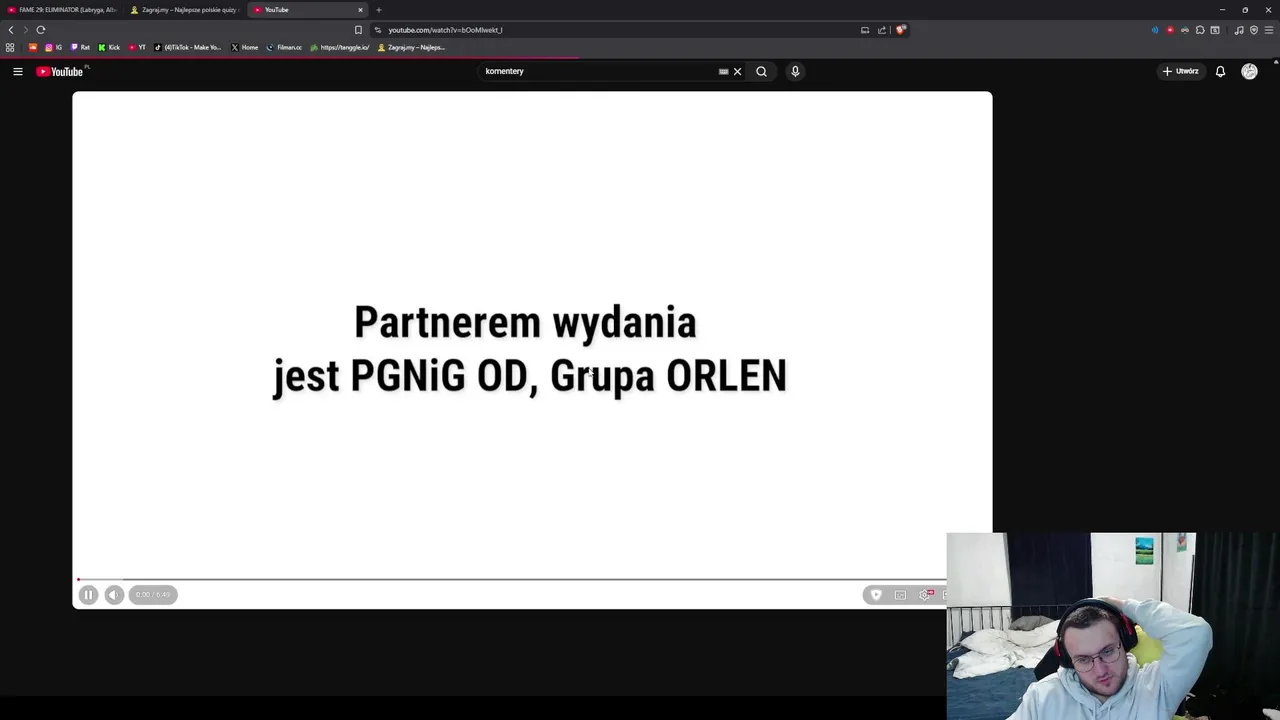Viewport: 1280px width, 720px height.
Task: Open the browser main menu
Action: point(1269,30)
